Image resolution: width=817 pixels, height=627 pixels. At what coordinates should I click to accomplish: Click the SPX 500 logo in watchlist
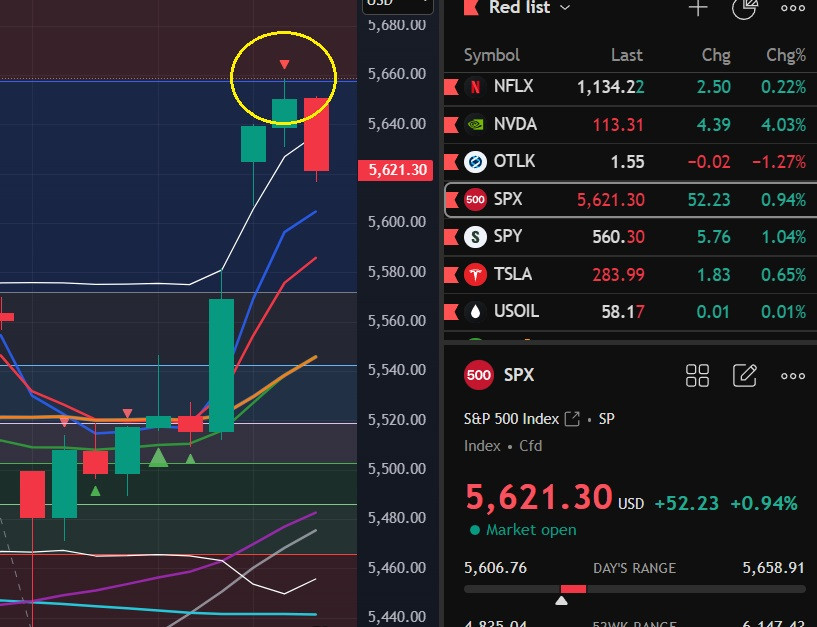click(x=475, y=200)
